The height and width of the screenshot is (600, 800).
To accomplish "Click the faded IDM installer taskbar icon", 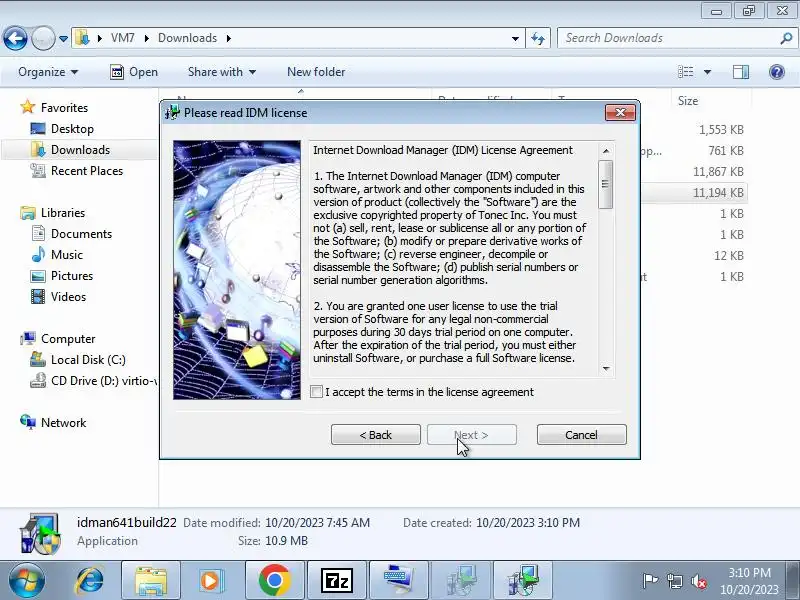I will click(461, 580).
